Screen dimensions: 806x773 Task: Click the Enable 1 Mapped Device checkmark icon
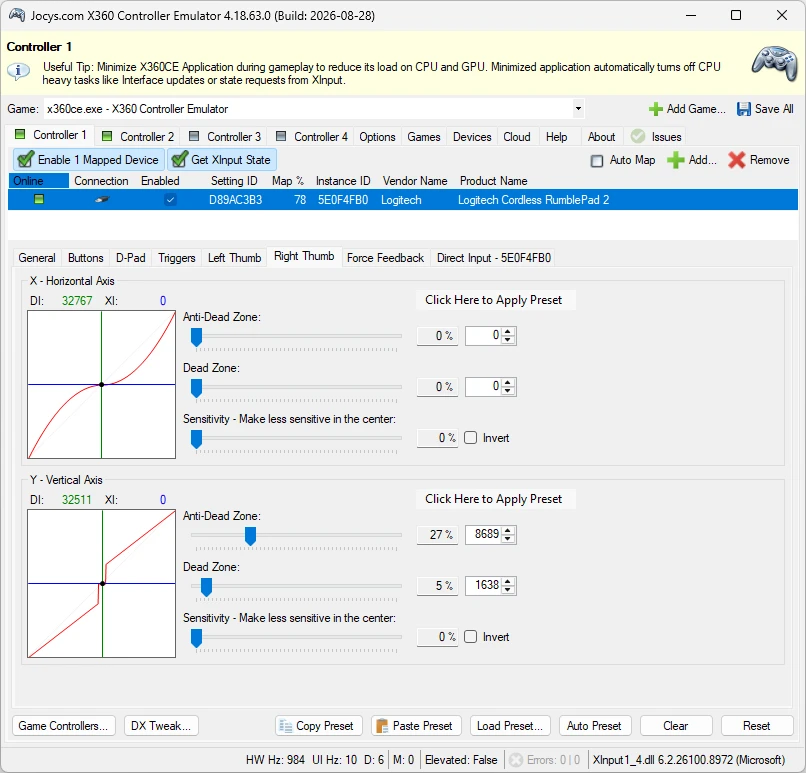pyautogui.click(x=26, y=159)
